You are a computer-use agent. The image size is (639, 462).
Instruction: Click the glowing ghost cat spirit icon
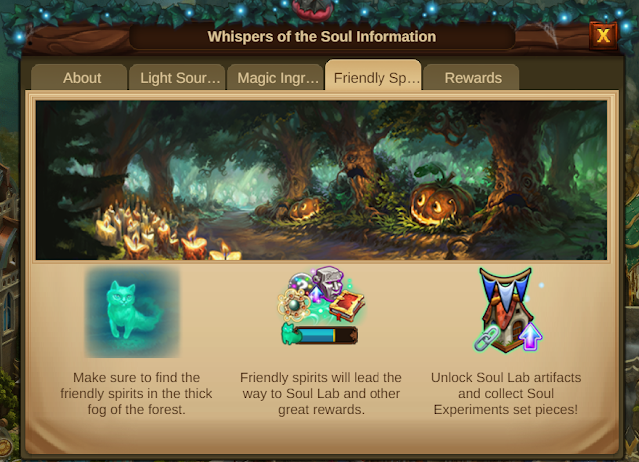[132, 312]
